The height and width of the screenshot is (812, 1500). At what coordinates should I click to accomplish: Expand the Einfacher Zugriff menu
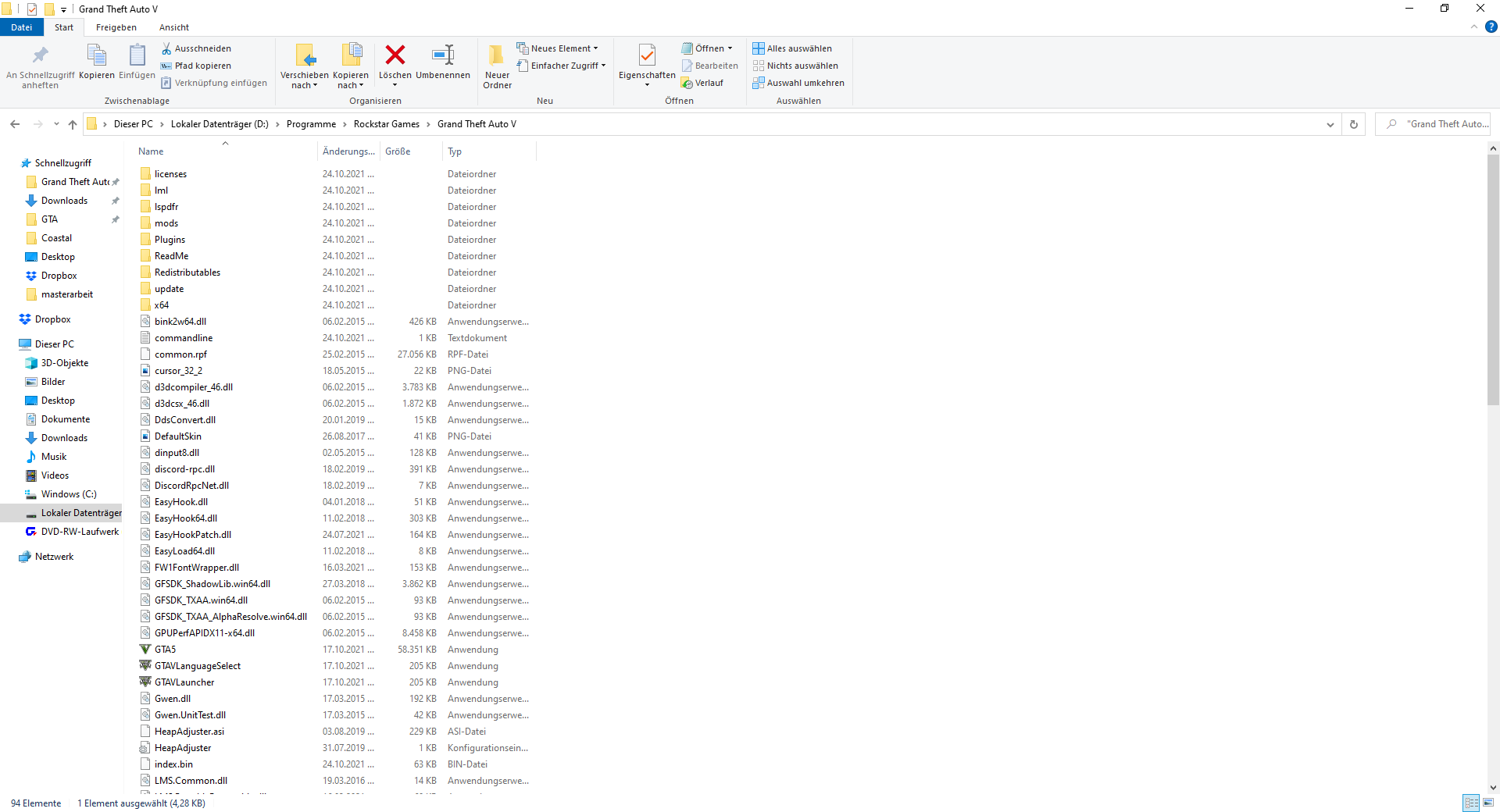pos(562,66)
